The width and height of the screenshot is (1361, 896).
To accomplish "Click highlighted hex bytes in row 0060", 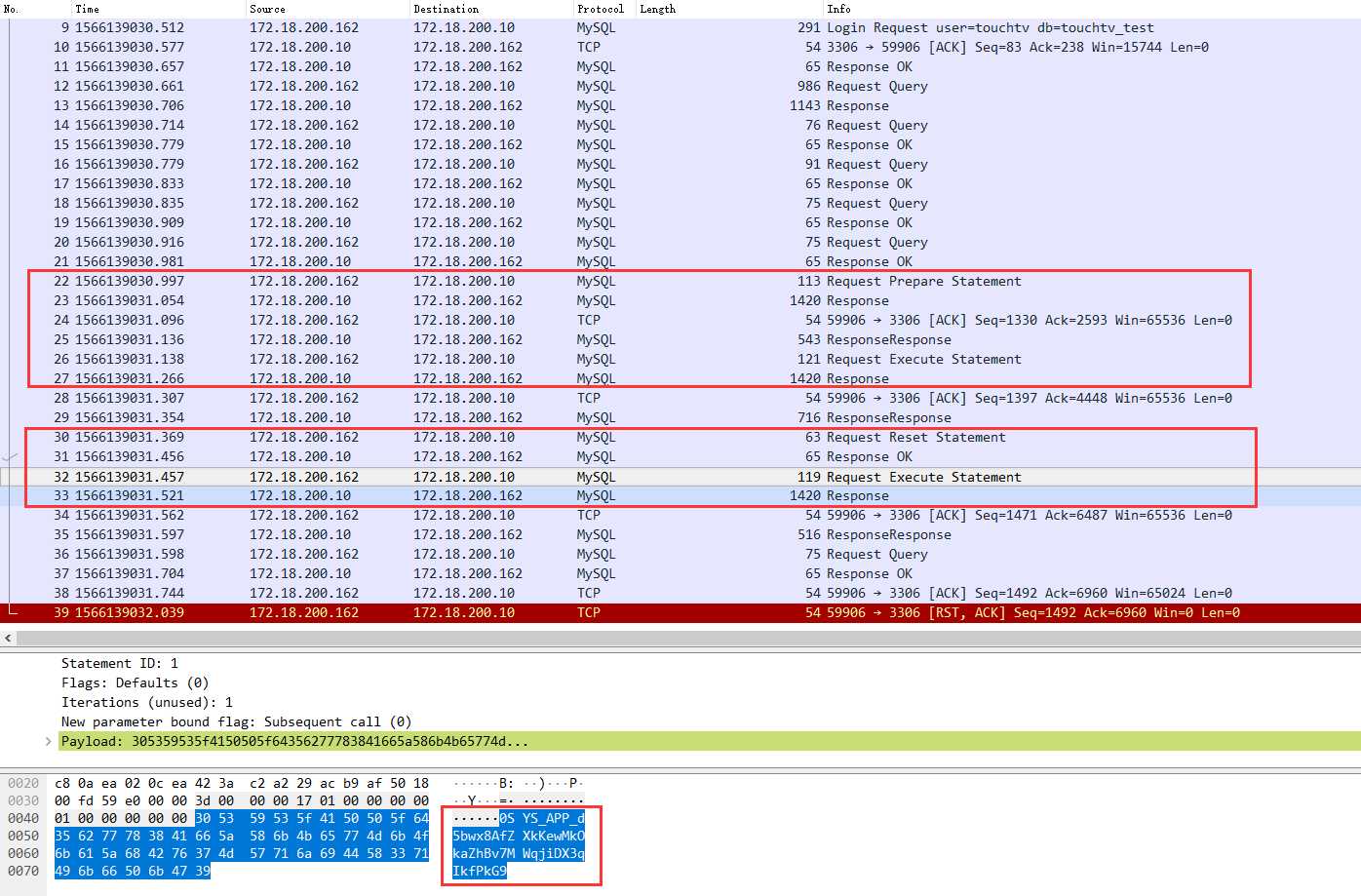I will (x=242, y=853).
